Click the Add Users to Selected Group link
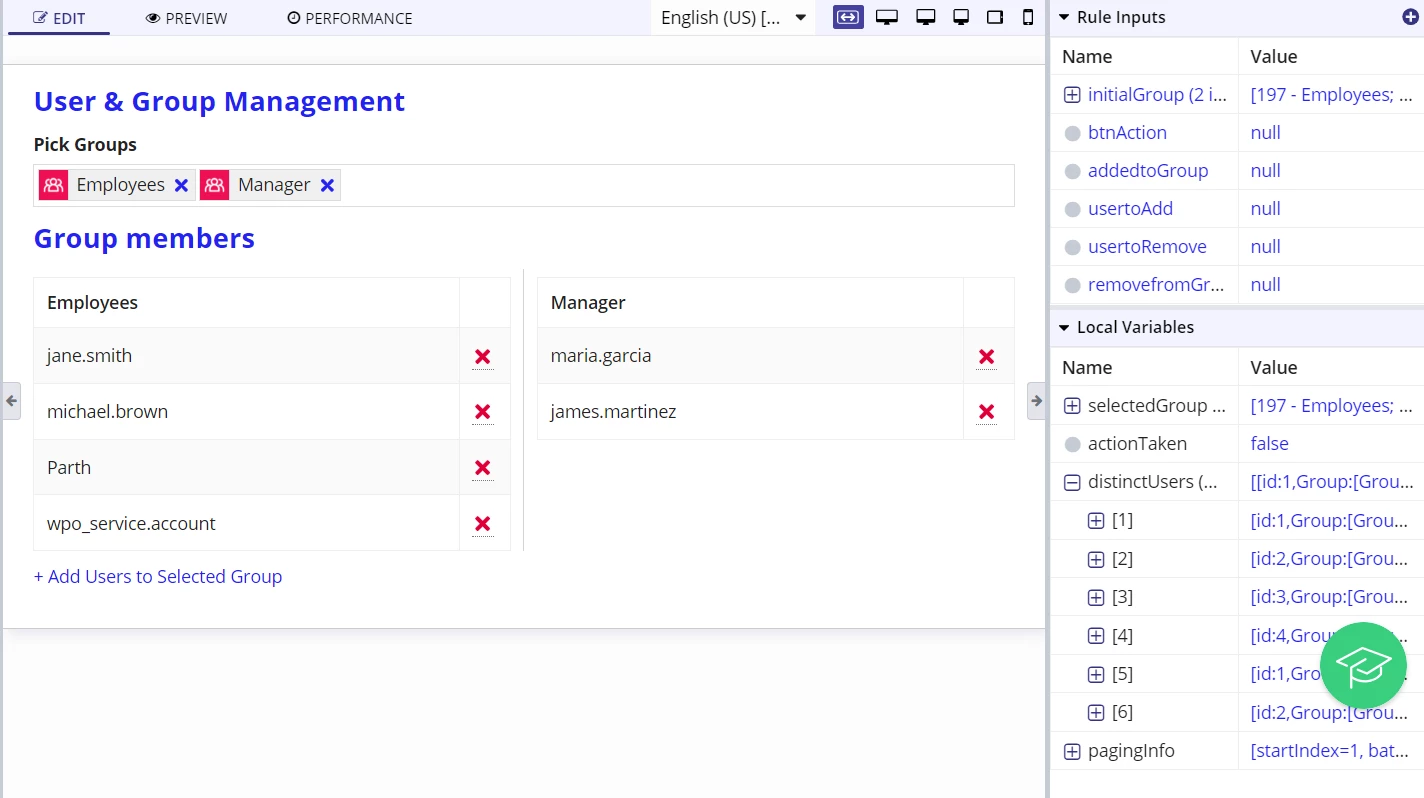Viewport: 1424px width, 798px height. point(158,577)
